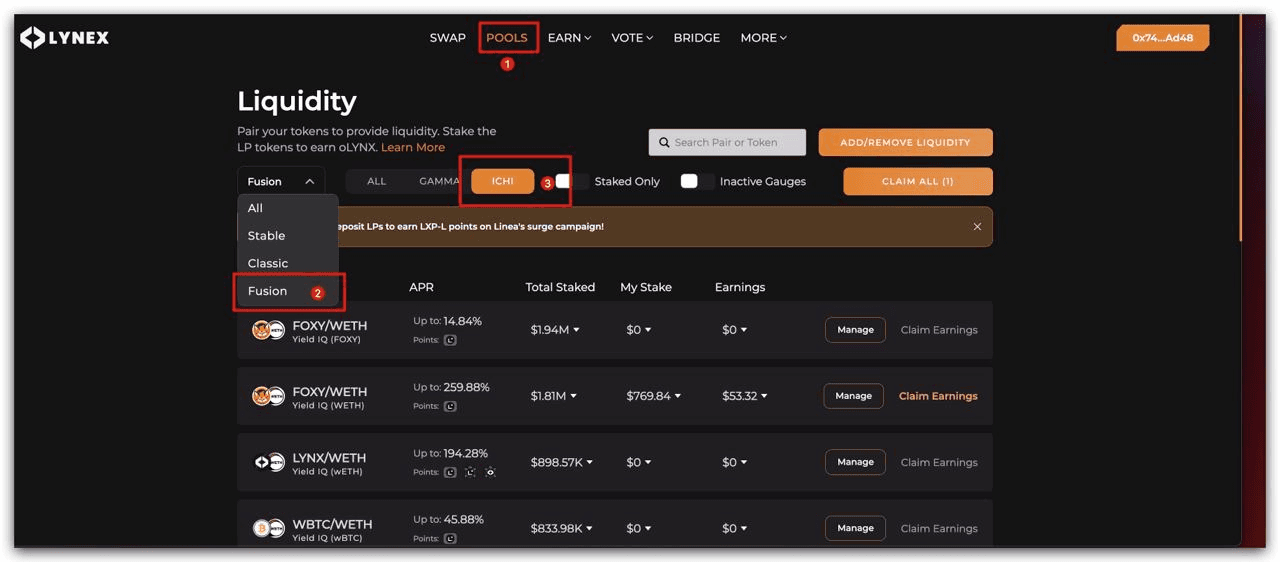Screen dimensions: 1280x562
Task: Focus the Search Pair or Token field
Action: pos(727,142)
